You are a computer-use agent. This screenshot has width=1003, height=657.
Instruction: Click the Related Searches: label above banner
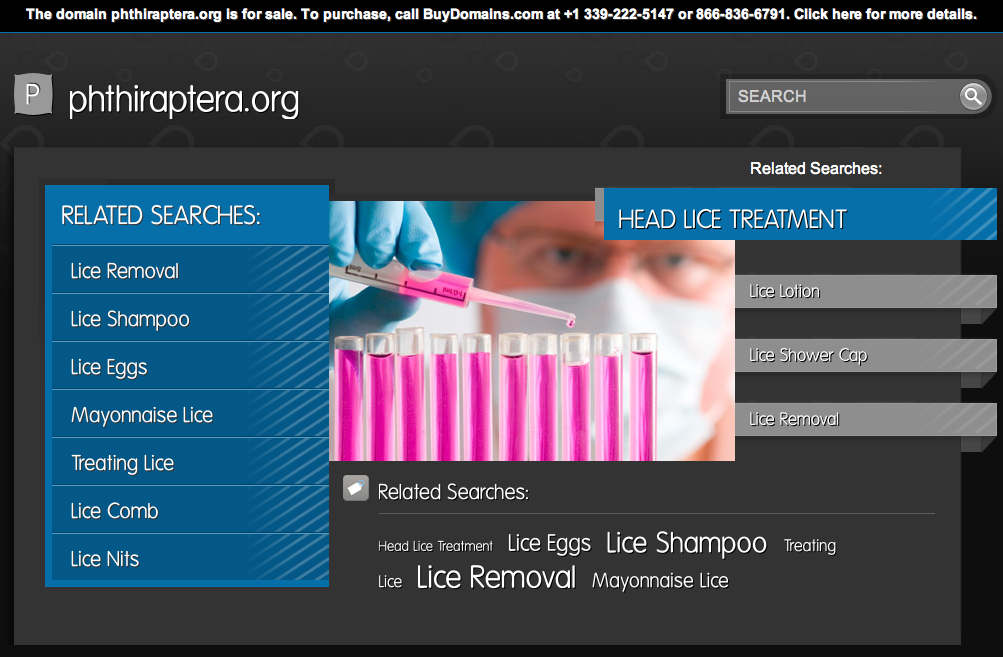(816, 168)
